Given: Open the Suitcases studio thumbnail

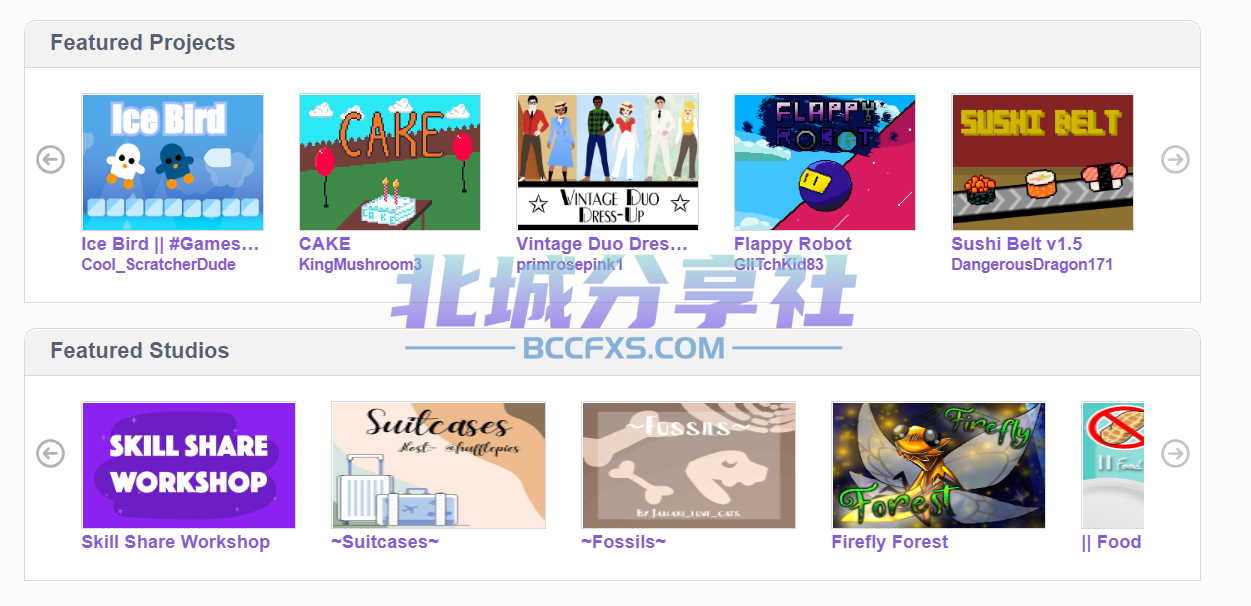Looking at the screenshot, I should coord(438,465).
